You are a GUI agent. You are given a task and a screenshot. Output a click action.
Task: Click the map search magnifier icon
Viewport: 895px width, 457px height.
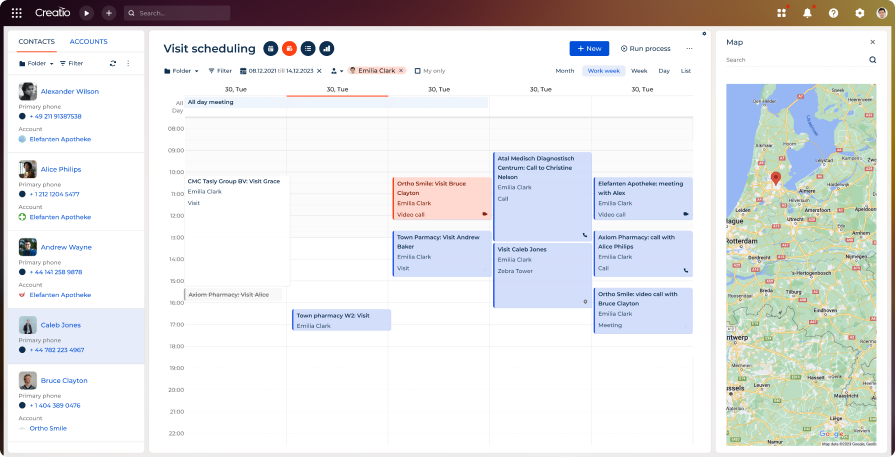click(x=872, y=59)
